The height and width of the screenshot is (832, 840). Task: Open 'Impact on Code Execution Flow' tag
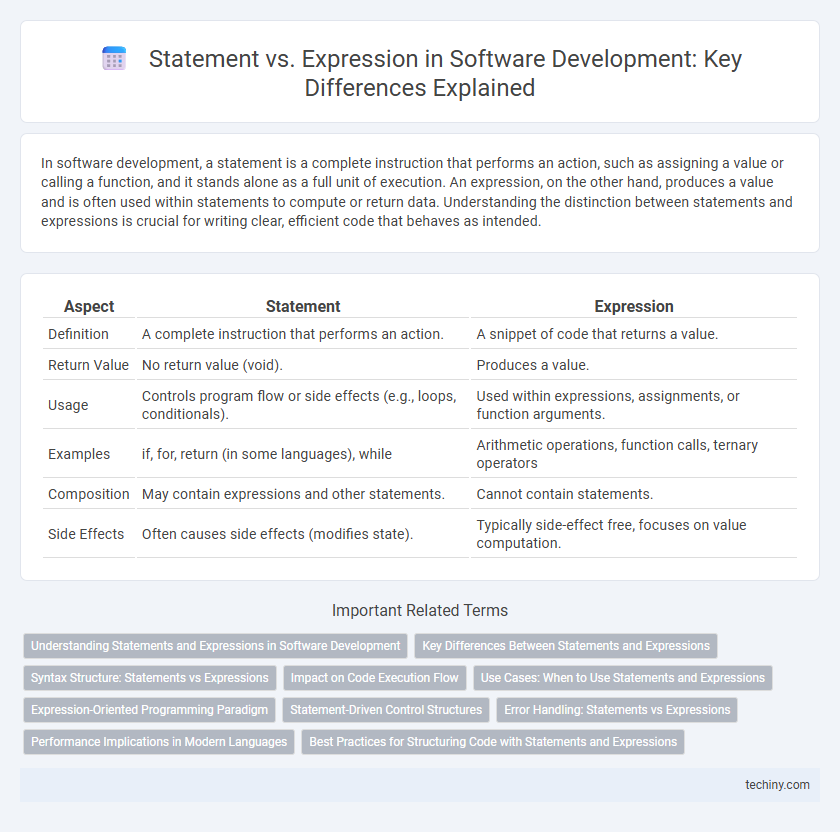(374, 678)
